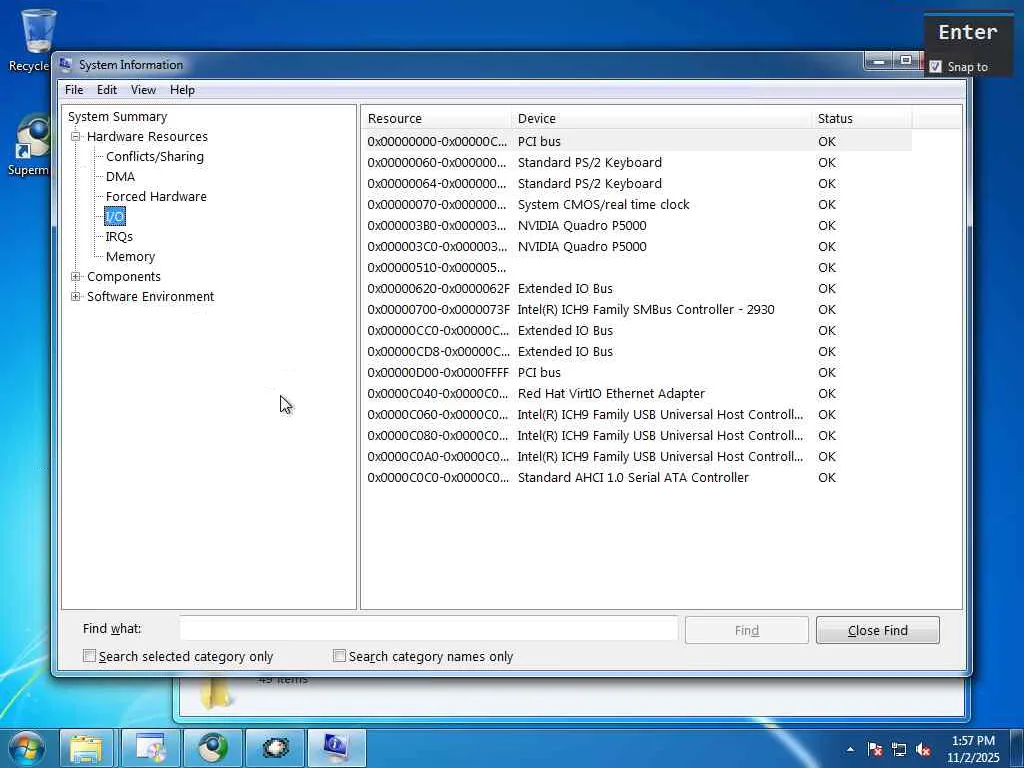Select resource 0x00000620-0x0000062F row

[x=637, y=289]
